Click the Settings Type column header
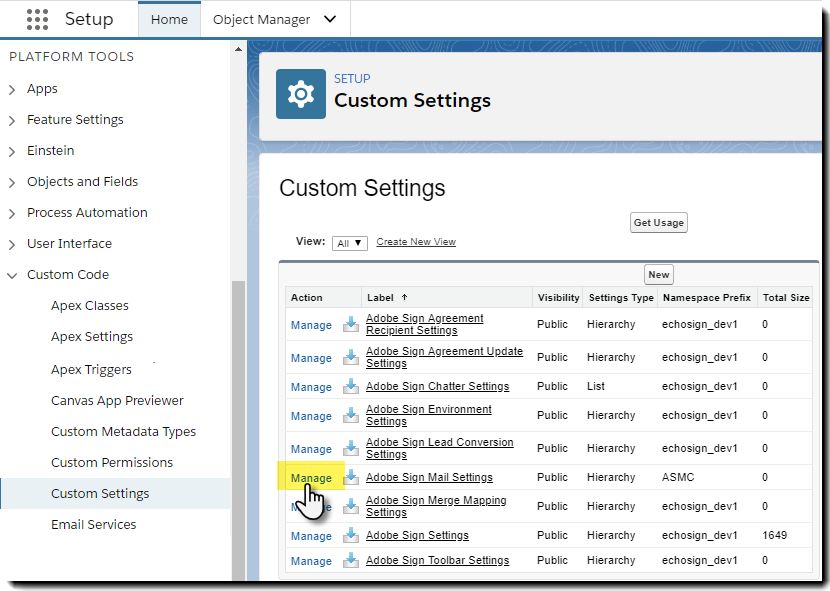Viewport: 830px width, 591px height. pos(621,298)
